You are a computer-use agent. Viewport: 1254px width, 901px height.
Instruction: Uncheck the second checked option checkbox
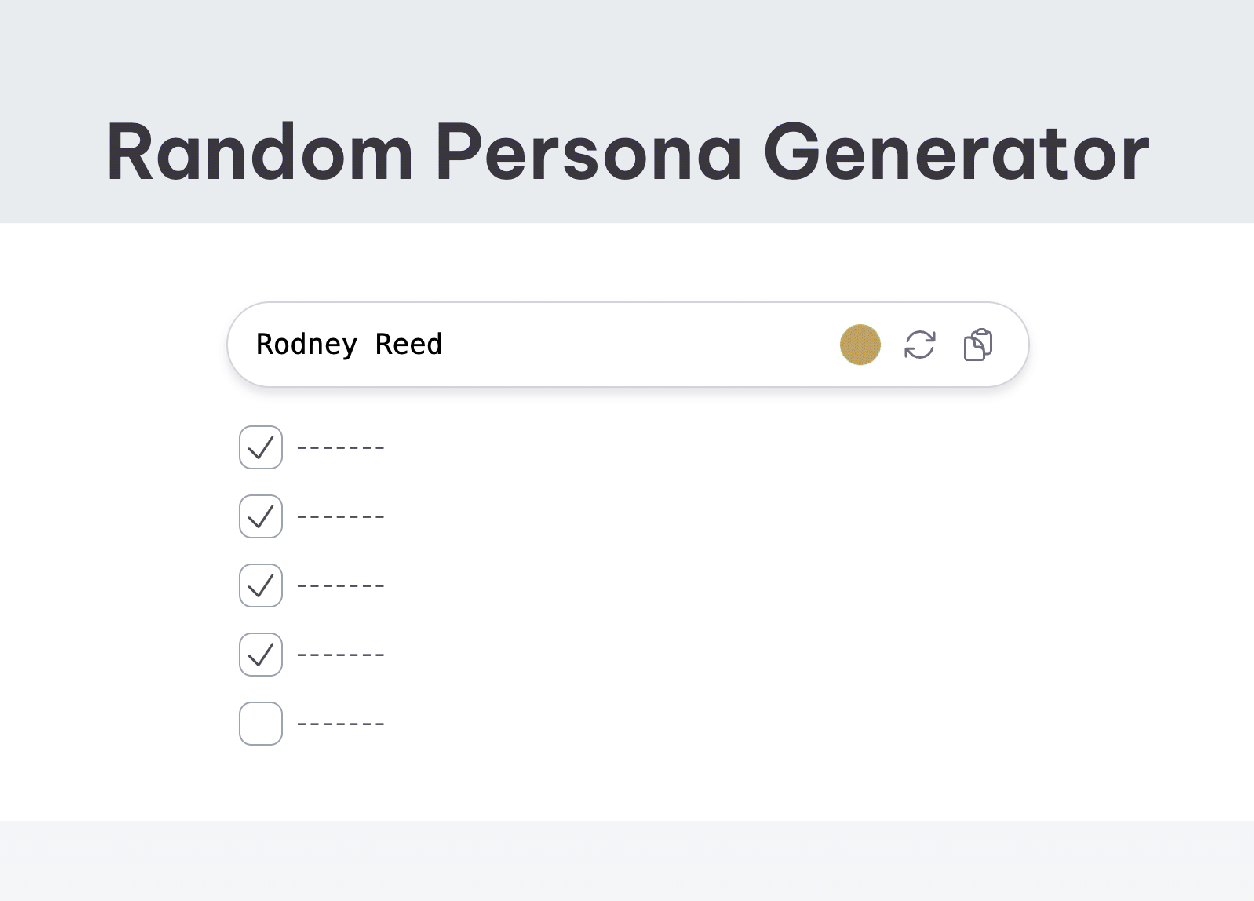tap(261, 516)
